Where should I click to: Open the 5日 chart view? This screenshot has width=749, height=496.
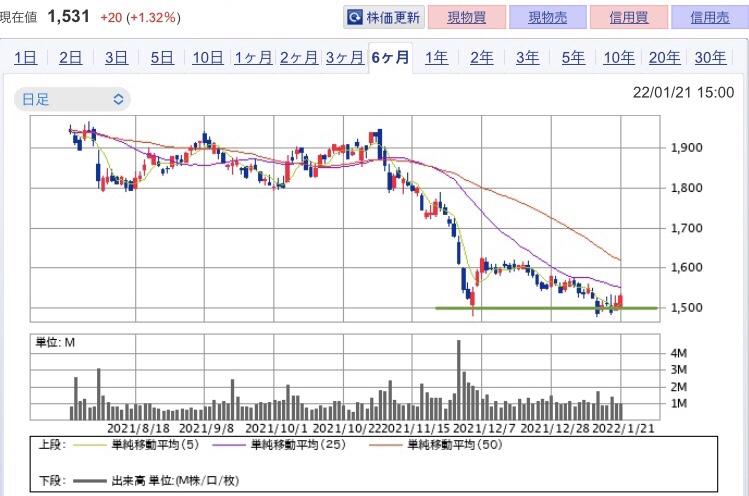point(162,58)
